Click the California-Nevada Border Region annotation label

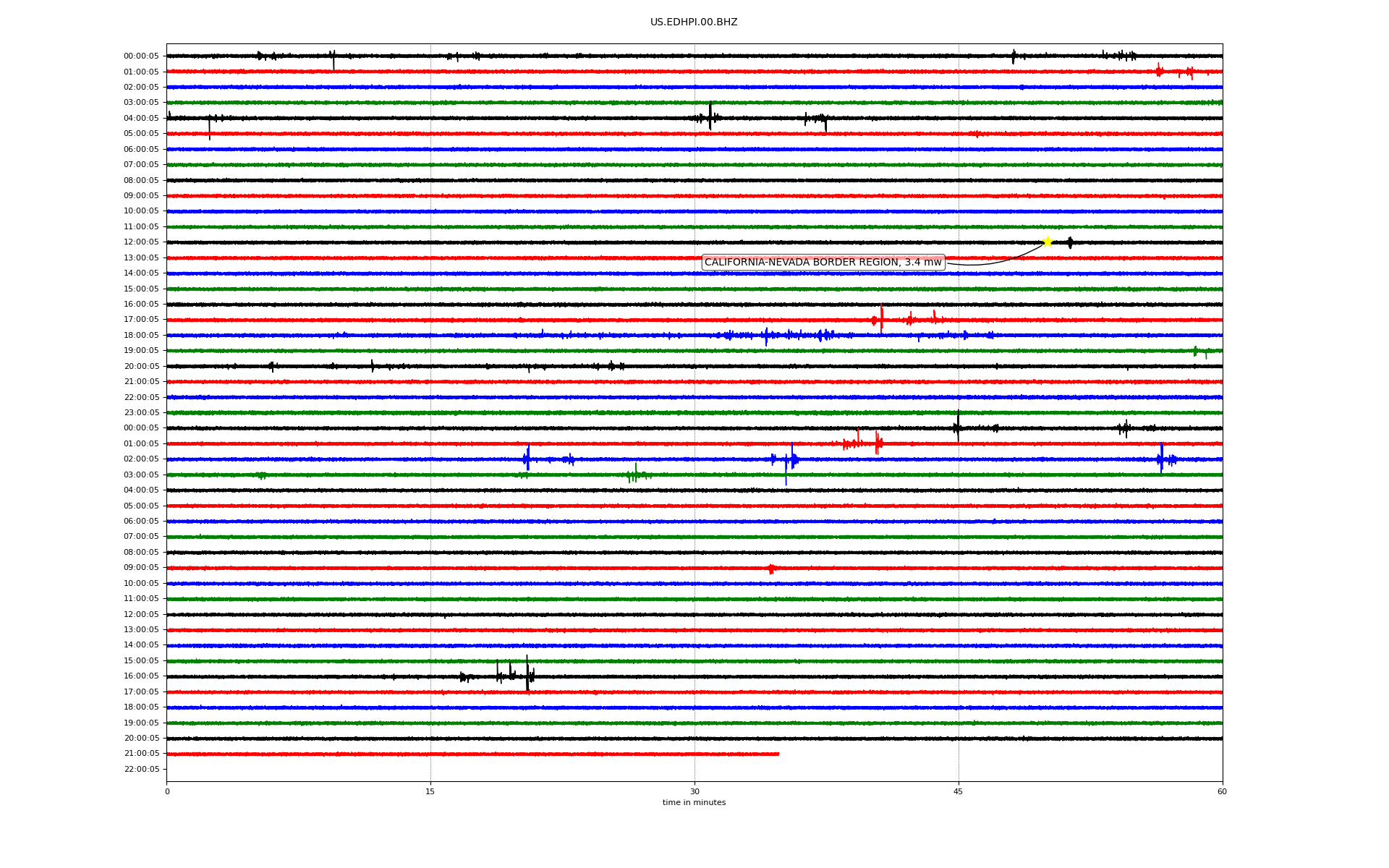(823, 263)
